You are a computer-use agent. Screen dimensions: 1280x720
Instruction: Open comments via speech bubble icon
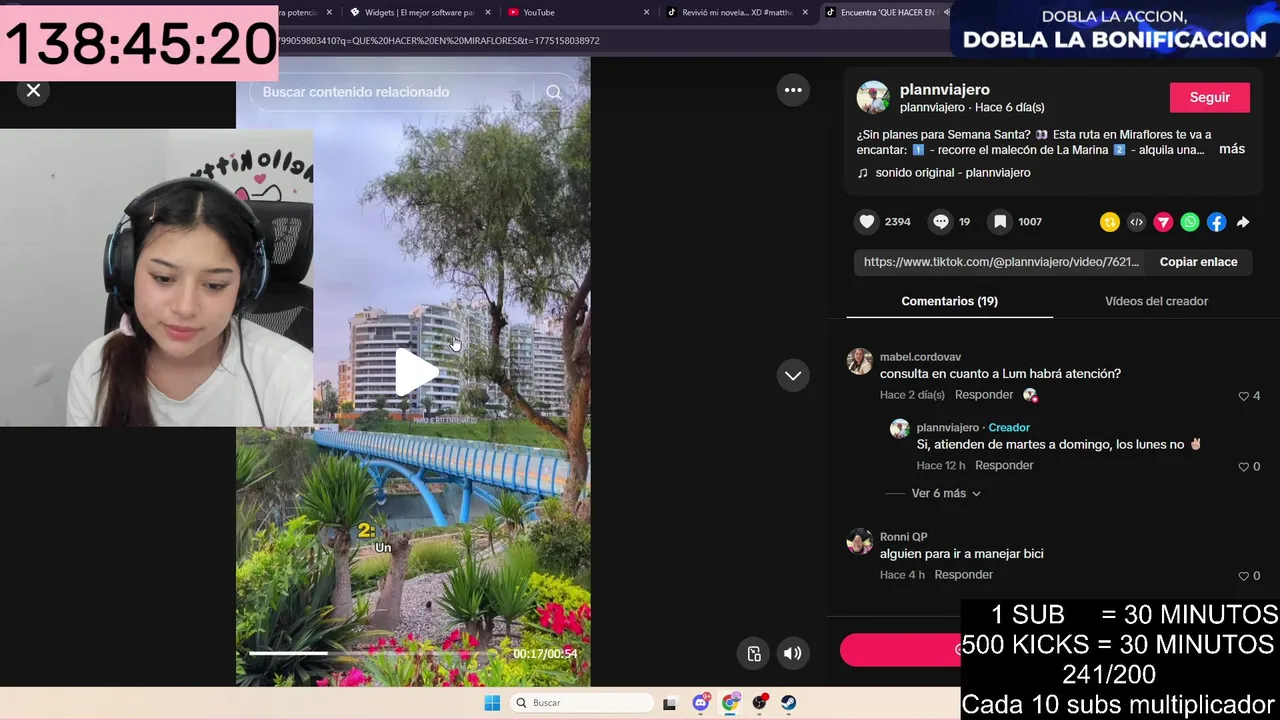(x=941, y=222)
